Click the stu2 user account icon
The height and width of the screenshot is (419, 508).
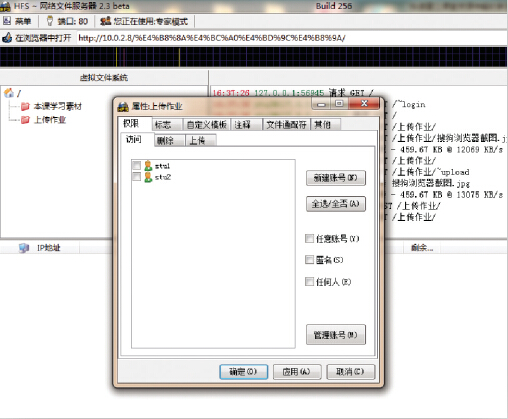tap(148, 177)
